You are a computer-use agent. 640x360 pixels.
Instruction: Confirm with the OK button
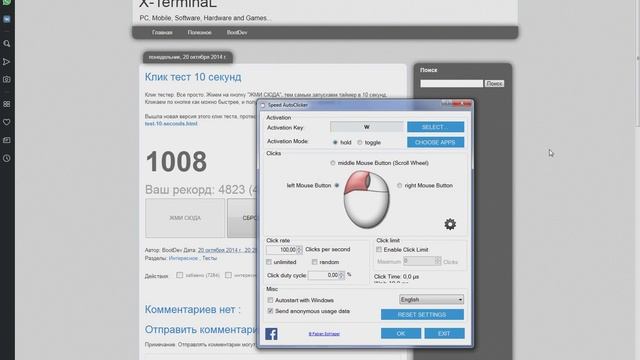point(401,333)
